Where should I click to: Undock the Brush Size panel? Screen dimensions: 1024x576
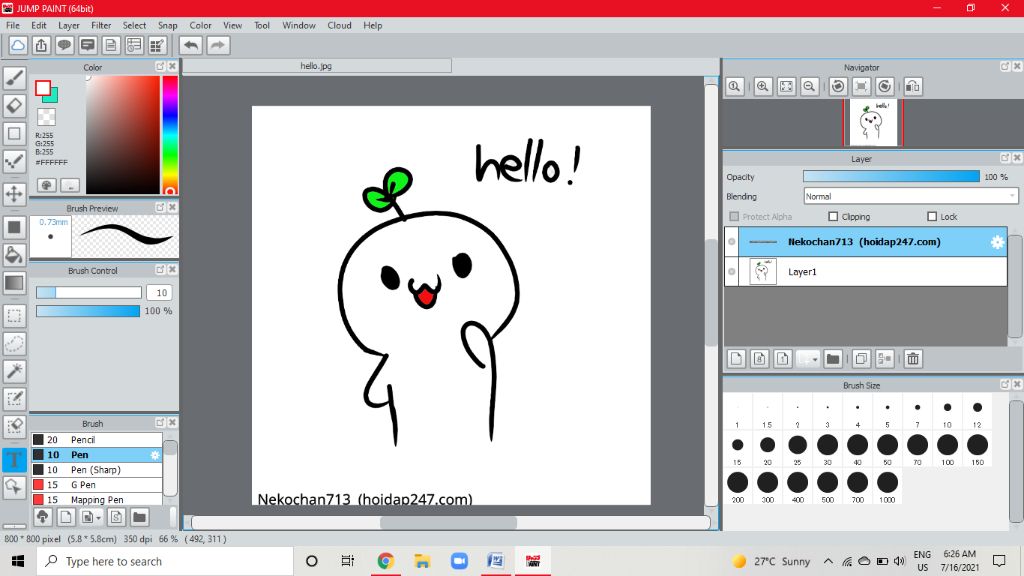(x=1005, y=385)
